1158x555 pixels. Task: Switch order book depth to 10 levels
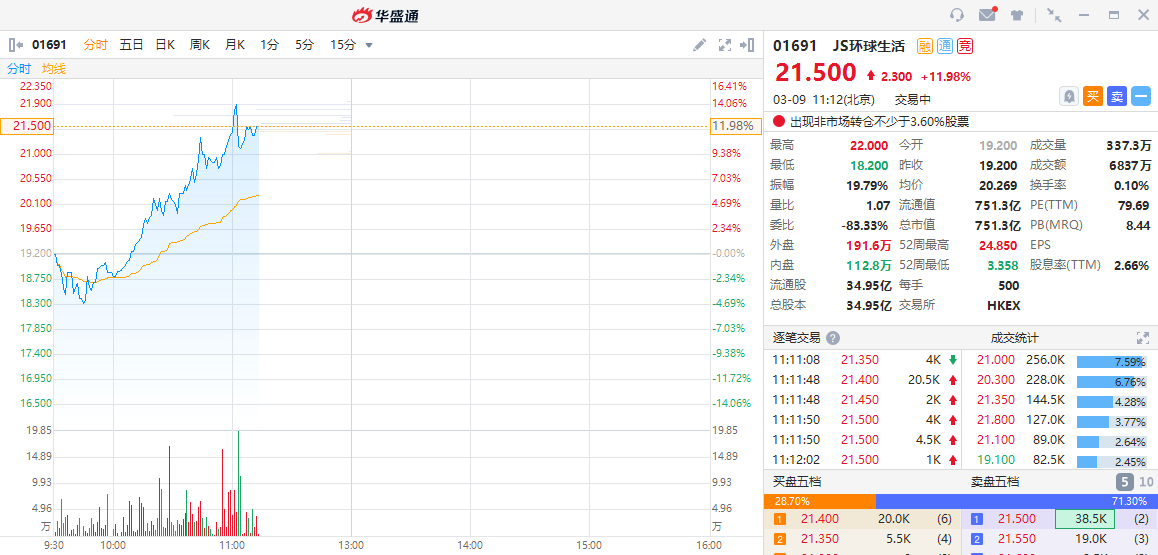[1146, 482]
